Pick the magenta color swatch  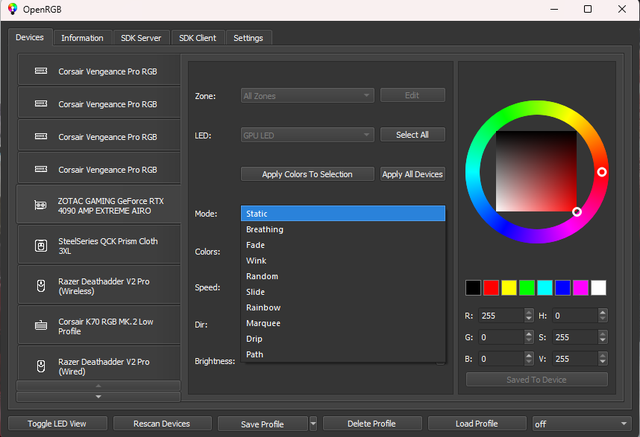coord(581,288)
